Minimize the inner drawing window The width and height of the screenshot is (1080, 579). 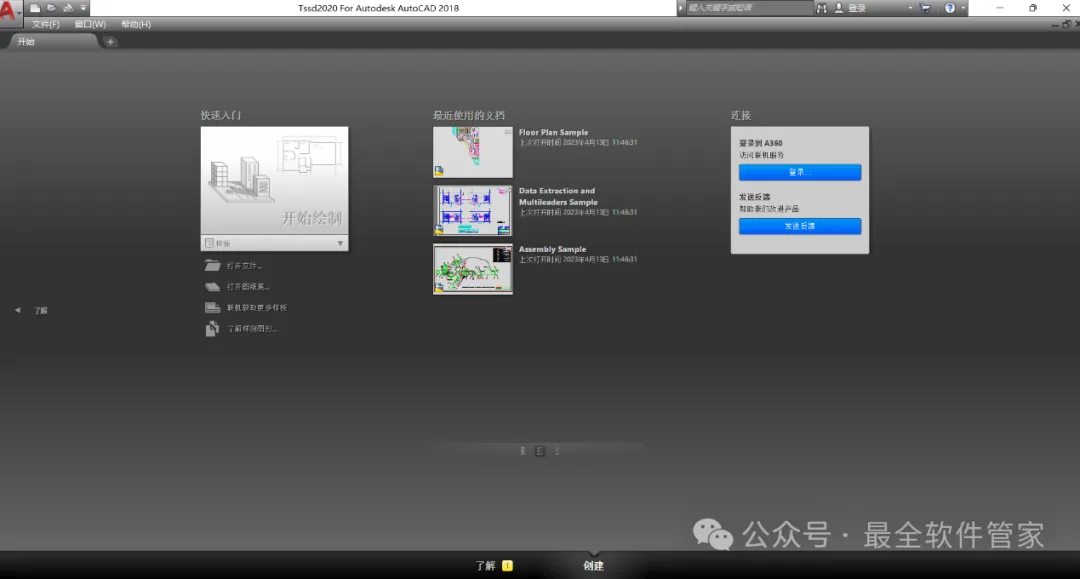point(1055,24)
